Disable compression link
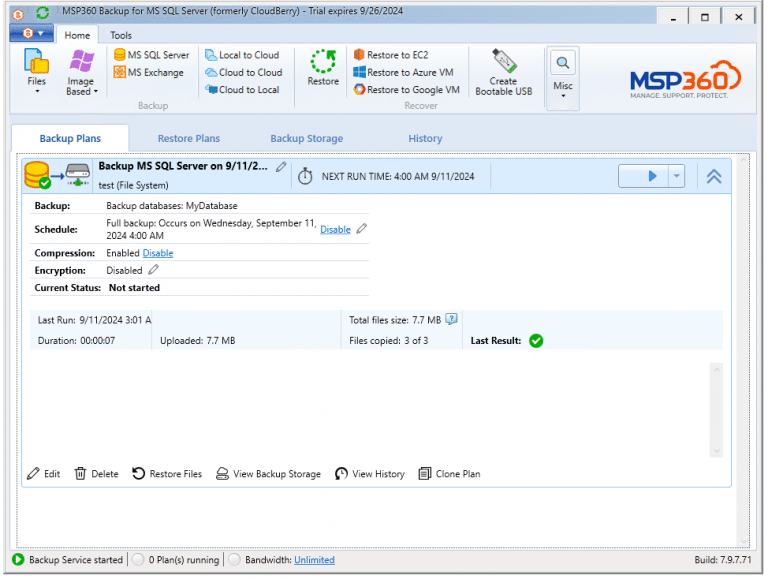768x579 pixels. [158, 253]
